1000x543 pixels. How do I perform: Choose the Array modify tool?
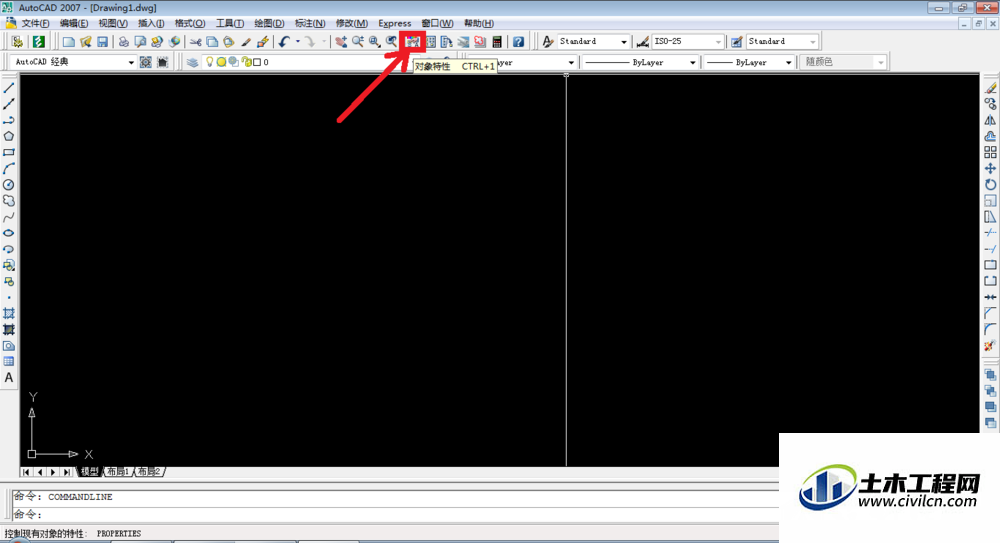pos(990,152)
